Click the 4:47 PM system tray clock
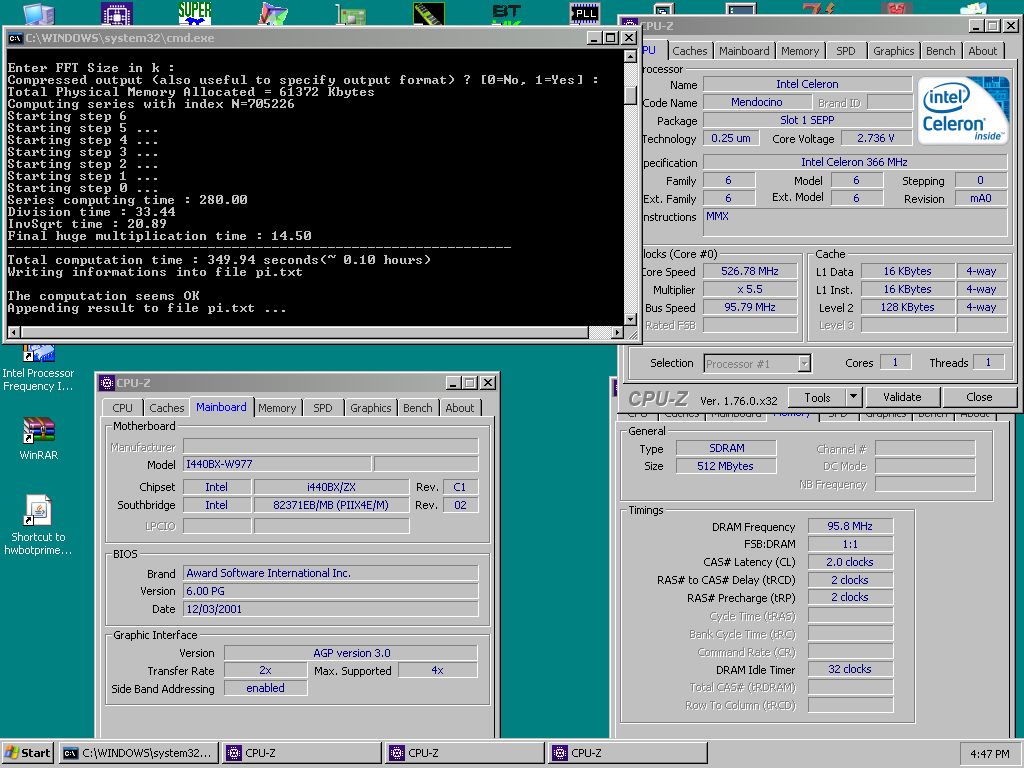This screenshot has width=1024, height=768. pyautogui.click(x=989, y=754)
